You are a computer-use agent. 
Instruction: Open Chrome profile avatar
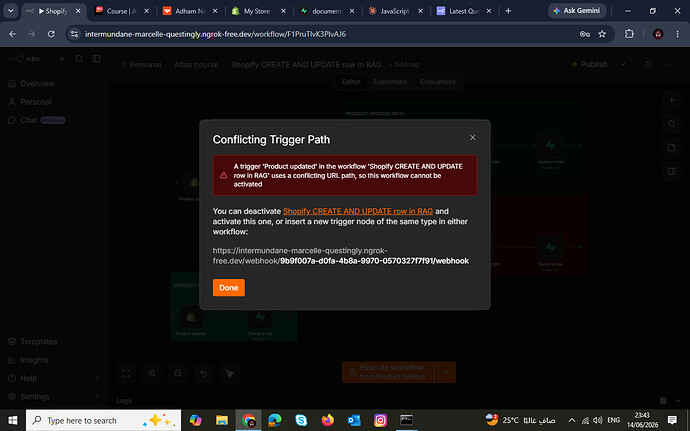[658, 34]
